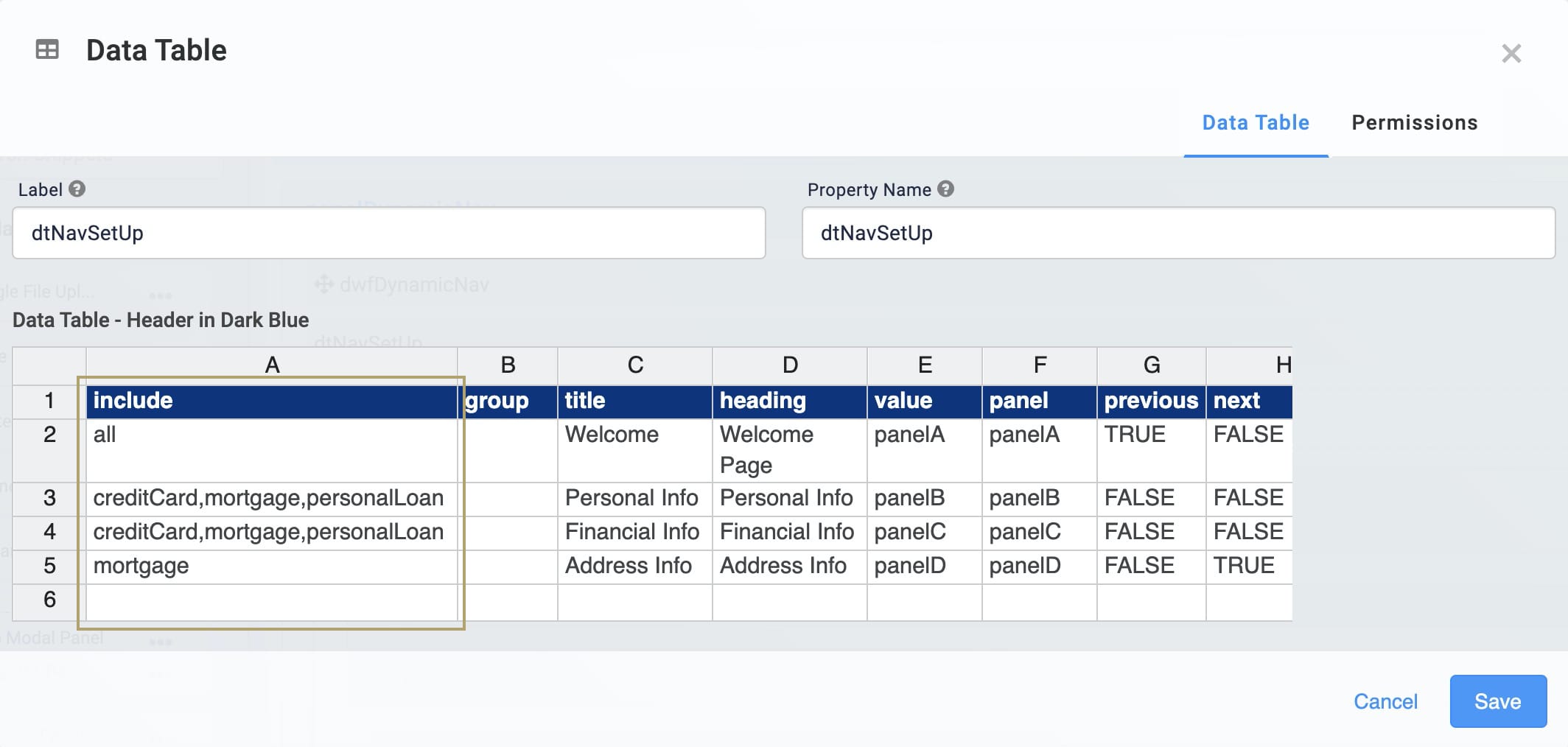Click the Property Name help icon
This screenshot has width=1568, height=747.
click(945, 189)
